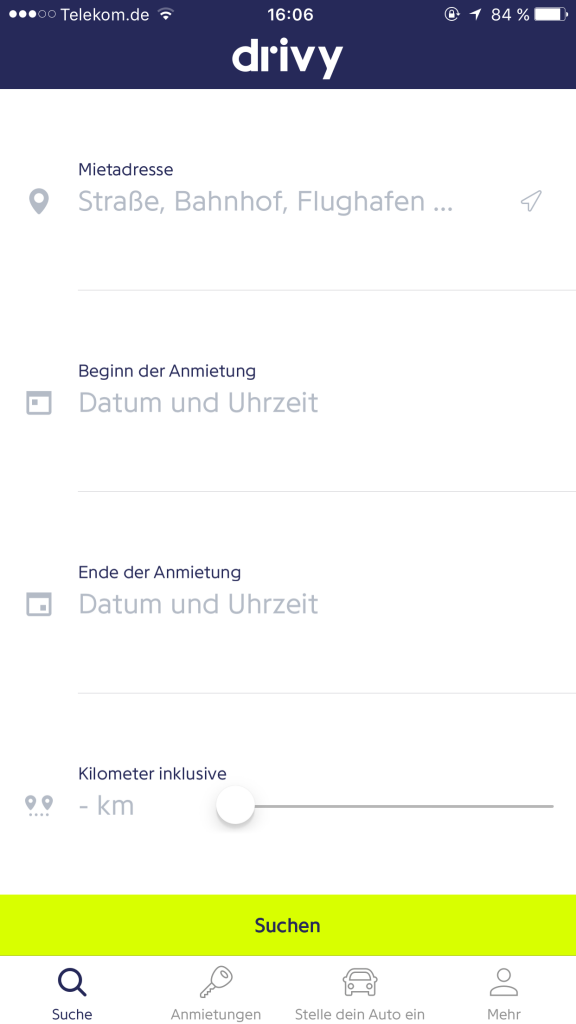Tap the calendar icon for Ende der Anmietung

pos(39,603)
